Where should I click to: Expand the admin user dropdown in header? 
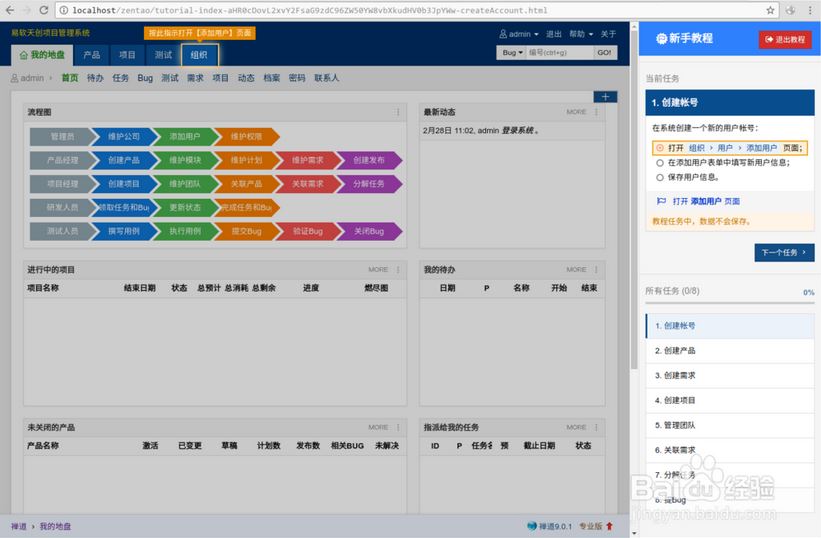(x=519, y=34)
